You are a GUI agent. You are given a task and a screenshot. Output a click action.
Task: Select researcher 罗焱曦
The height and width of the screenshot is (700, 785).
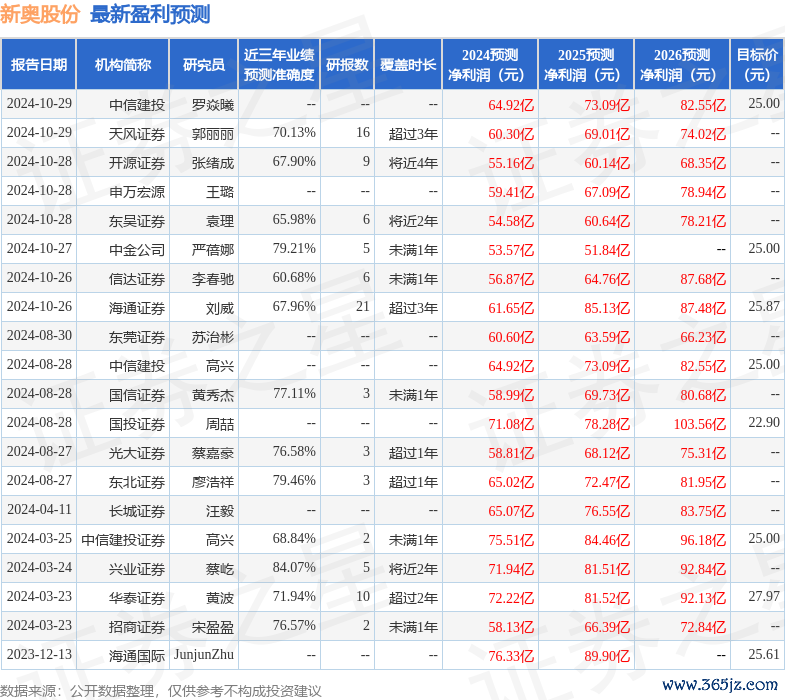[213, 105]
